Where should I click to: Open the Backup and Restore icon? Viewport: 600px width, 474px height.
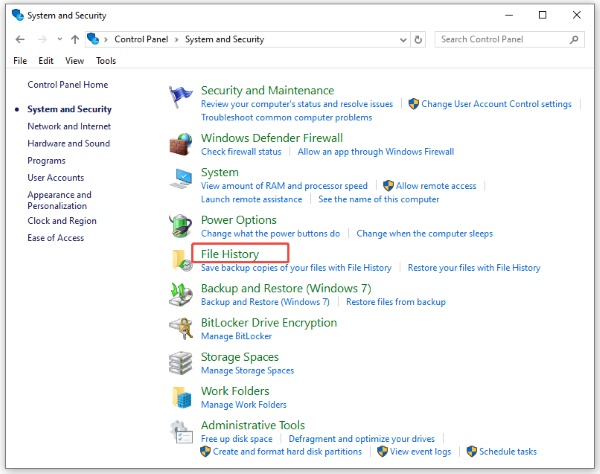tap(181, 295)
